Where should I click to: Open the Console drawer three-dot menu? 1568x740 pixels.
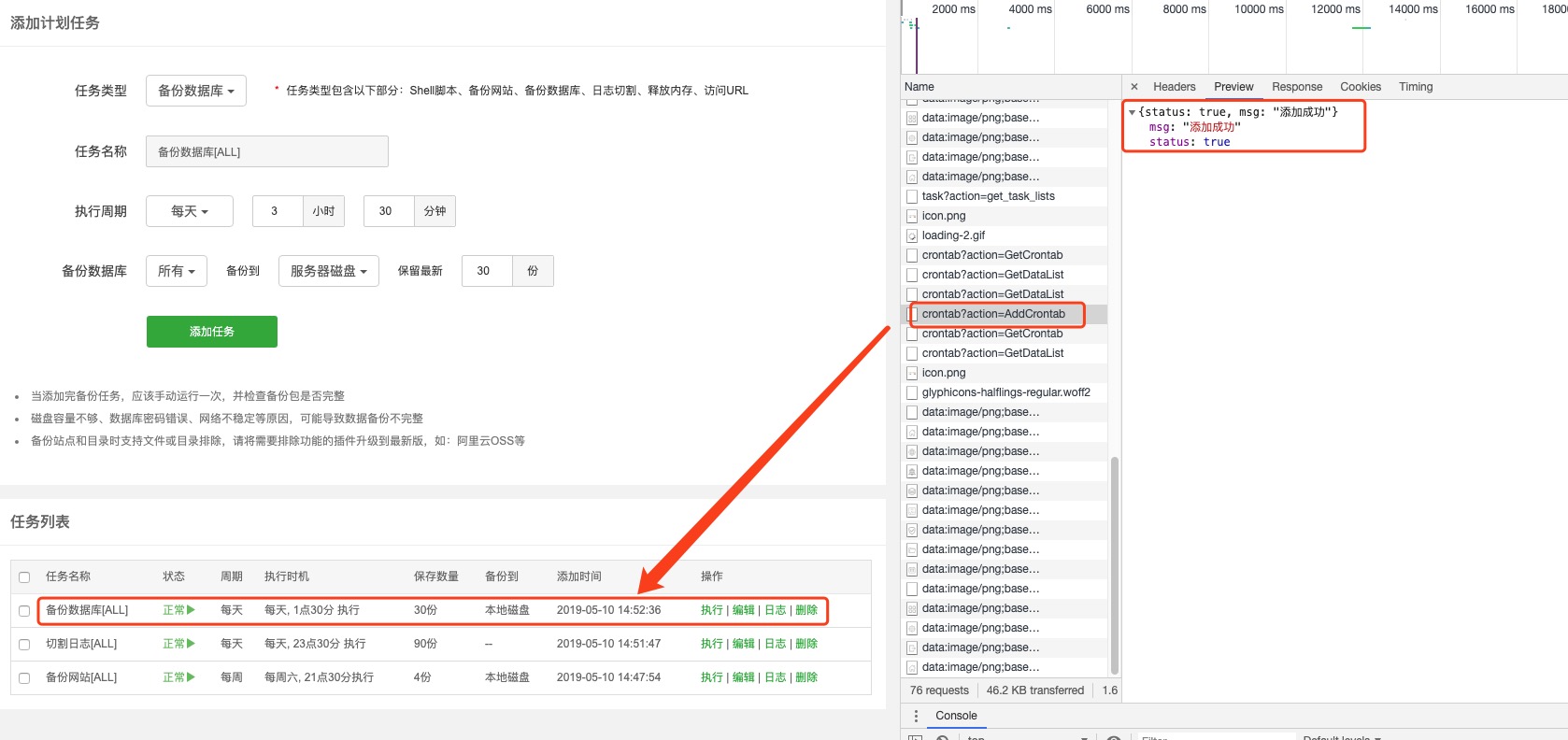click(915, 716)
